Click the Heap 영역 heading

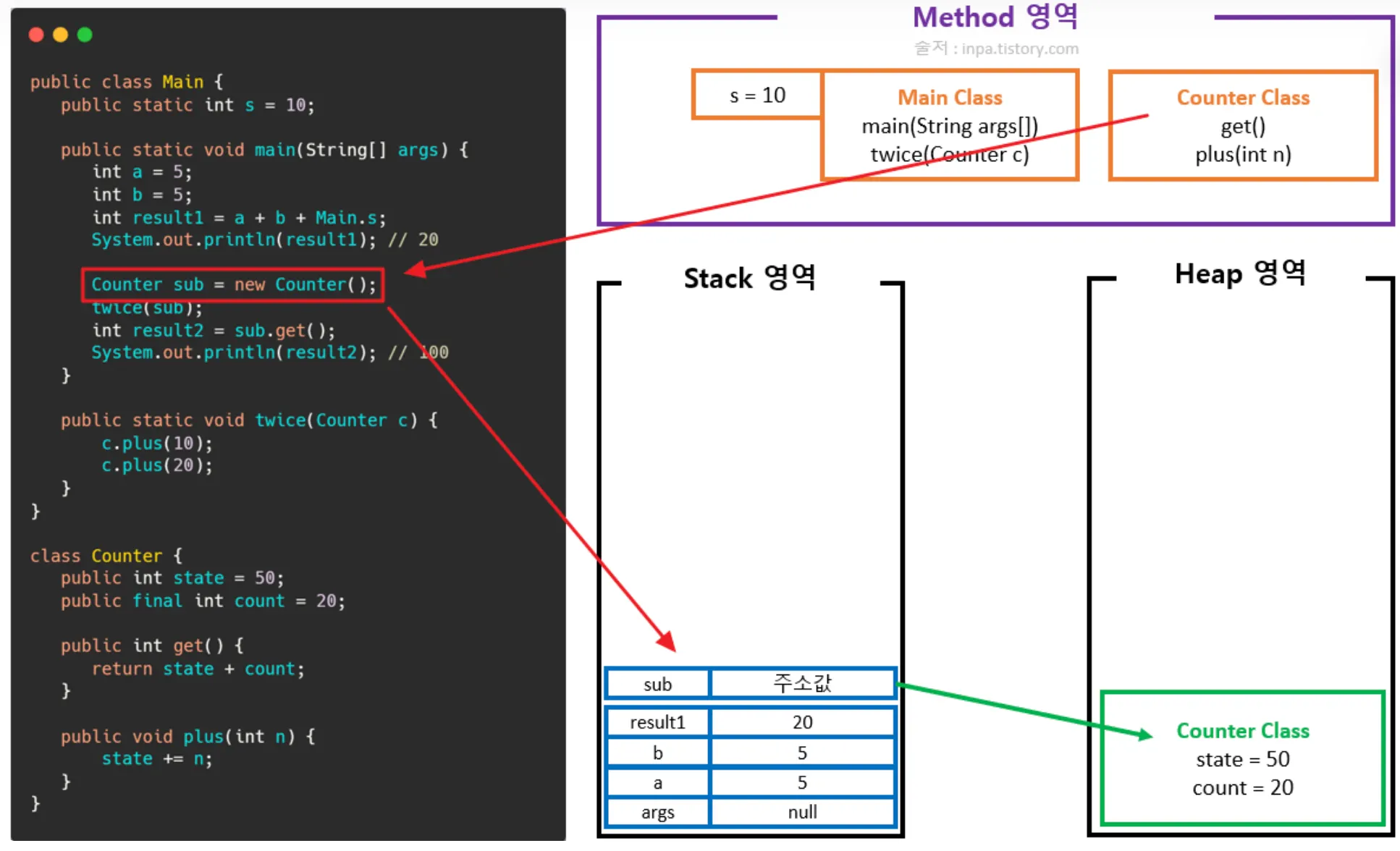point(1239,274)
